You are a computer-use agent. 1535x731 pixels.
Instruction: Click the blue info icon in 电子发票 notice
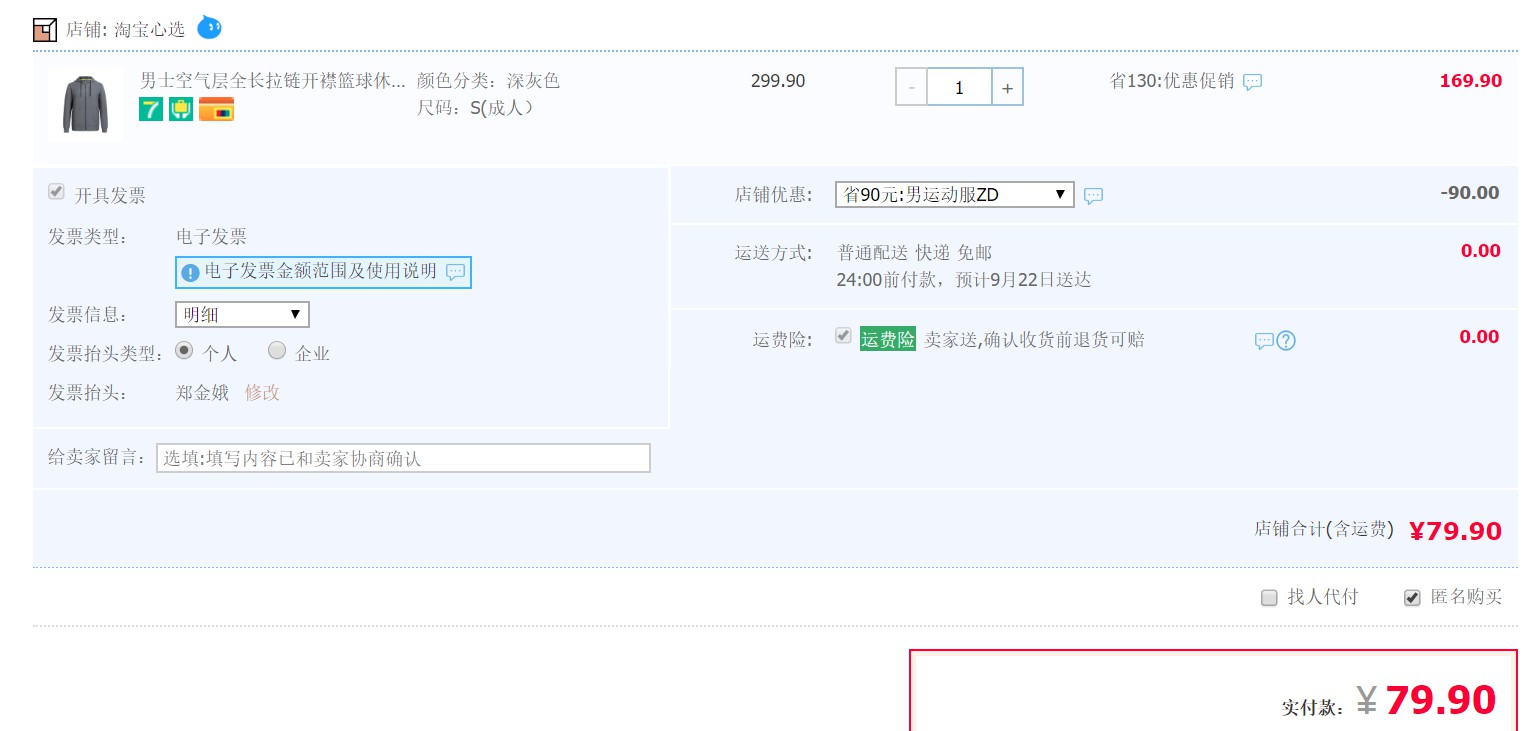click(190, 272)
